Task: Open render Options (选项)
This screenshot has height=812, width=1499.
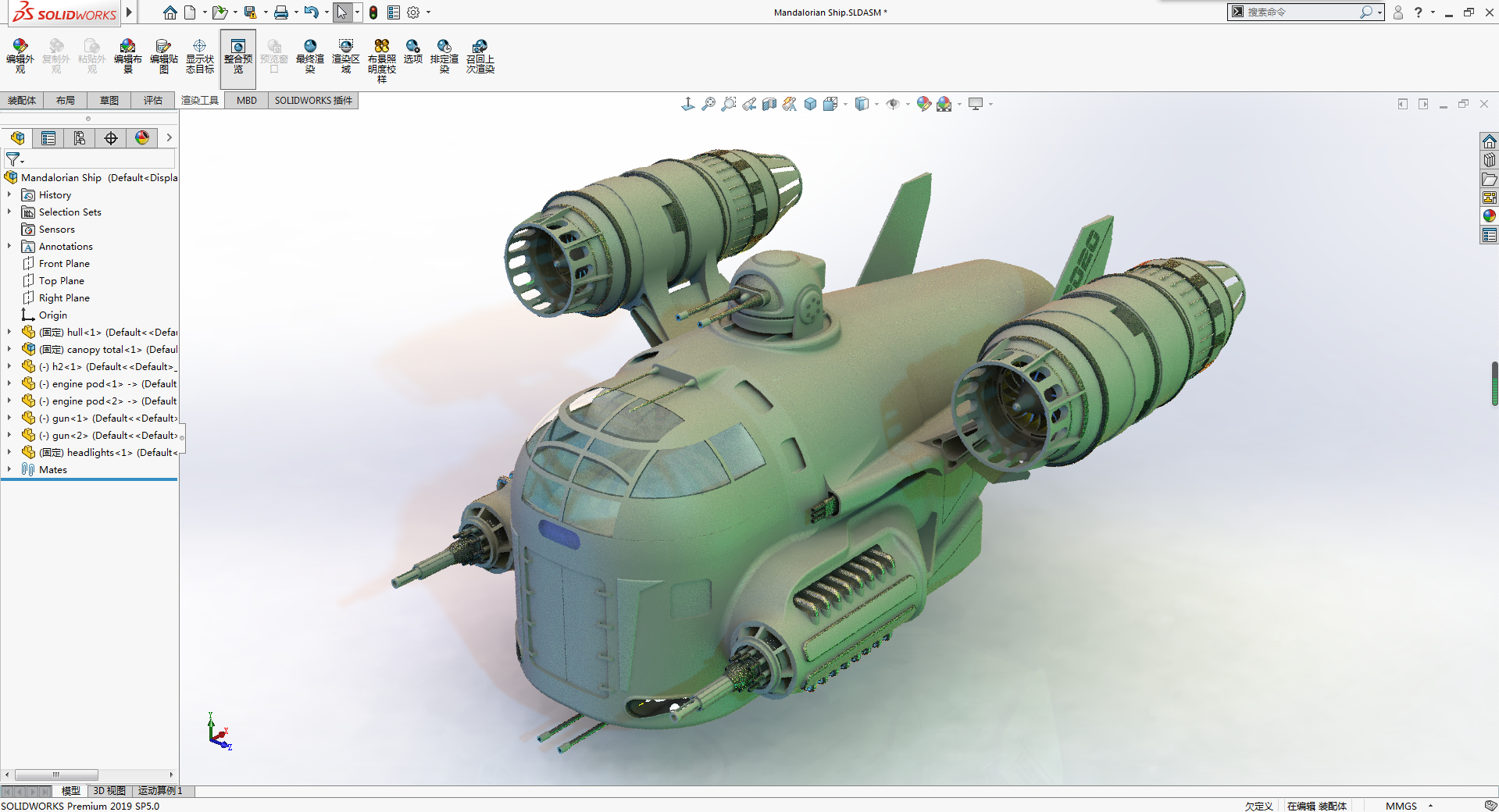Action: [x=413, y=52]
